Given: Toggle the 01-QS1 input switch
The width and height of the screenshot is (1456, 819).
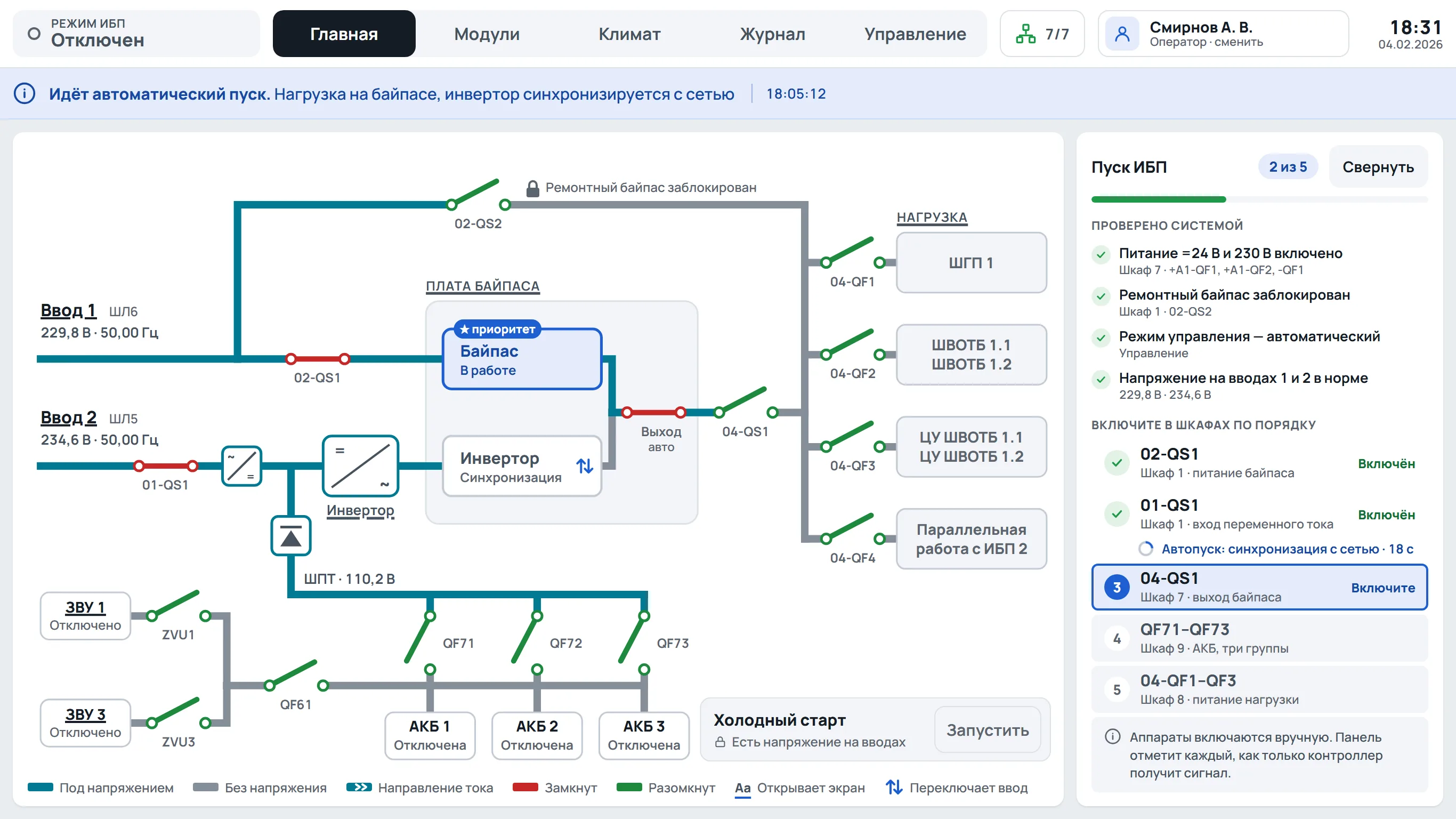Looking at the screenshot, I should pos(166,466).
